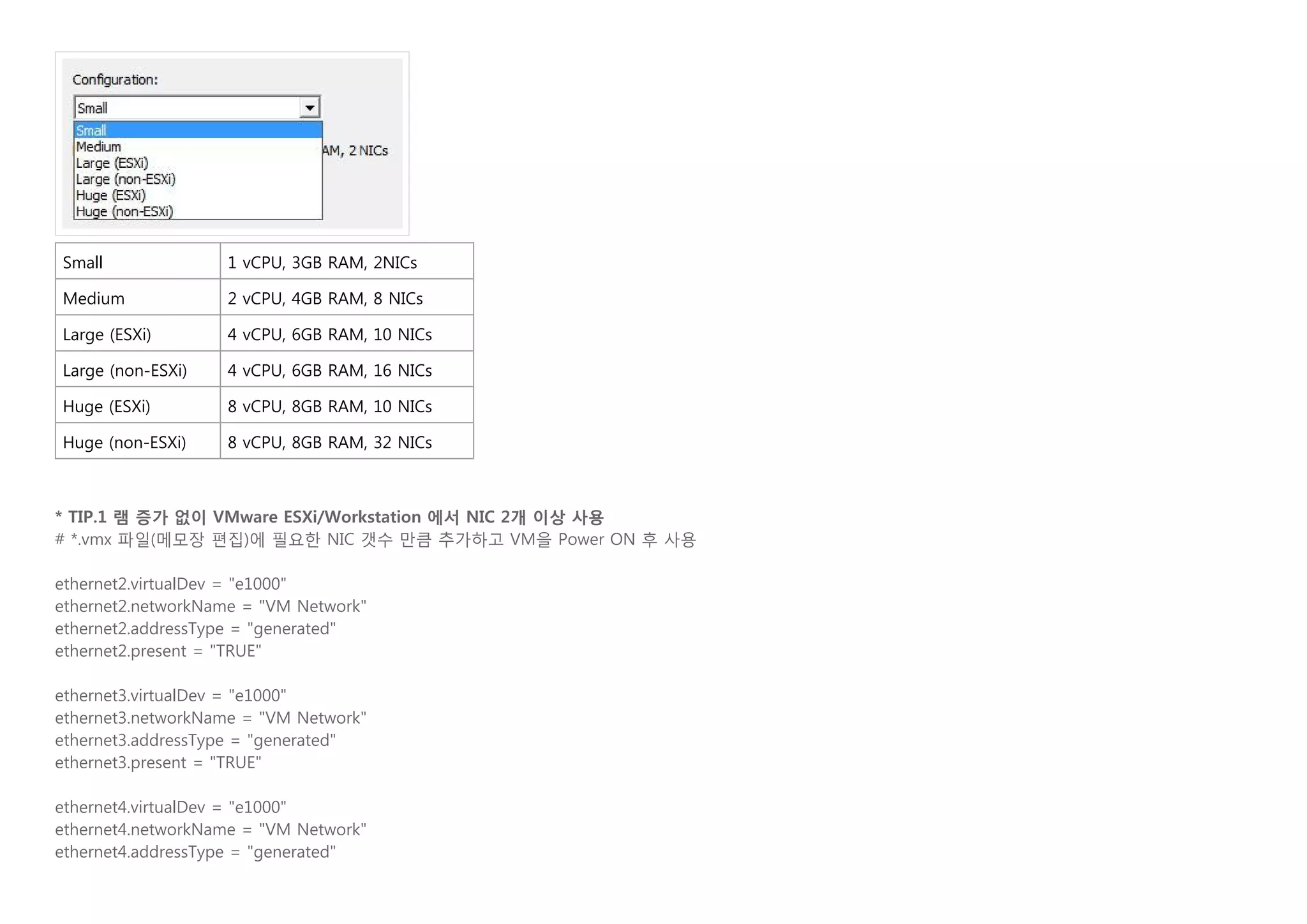Click the ethernet3.networkName line
The width and height of the screenshot is (1307, 924).
211,718
